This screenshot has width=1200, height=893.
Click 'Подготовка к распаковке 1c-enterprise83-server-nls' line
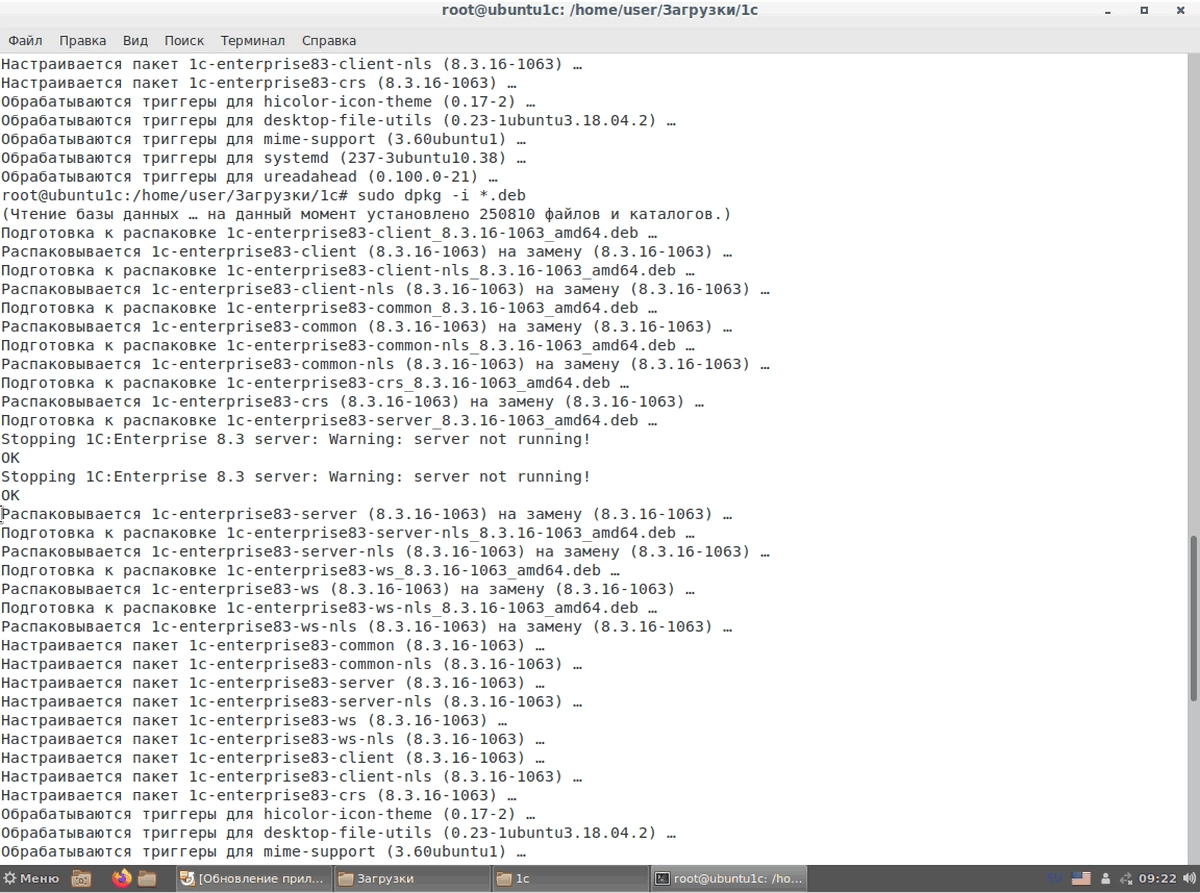coord(348,533)
